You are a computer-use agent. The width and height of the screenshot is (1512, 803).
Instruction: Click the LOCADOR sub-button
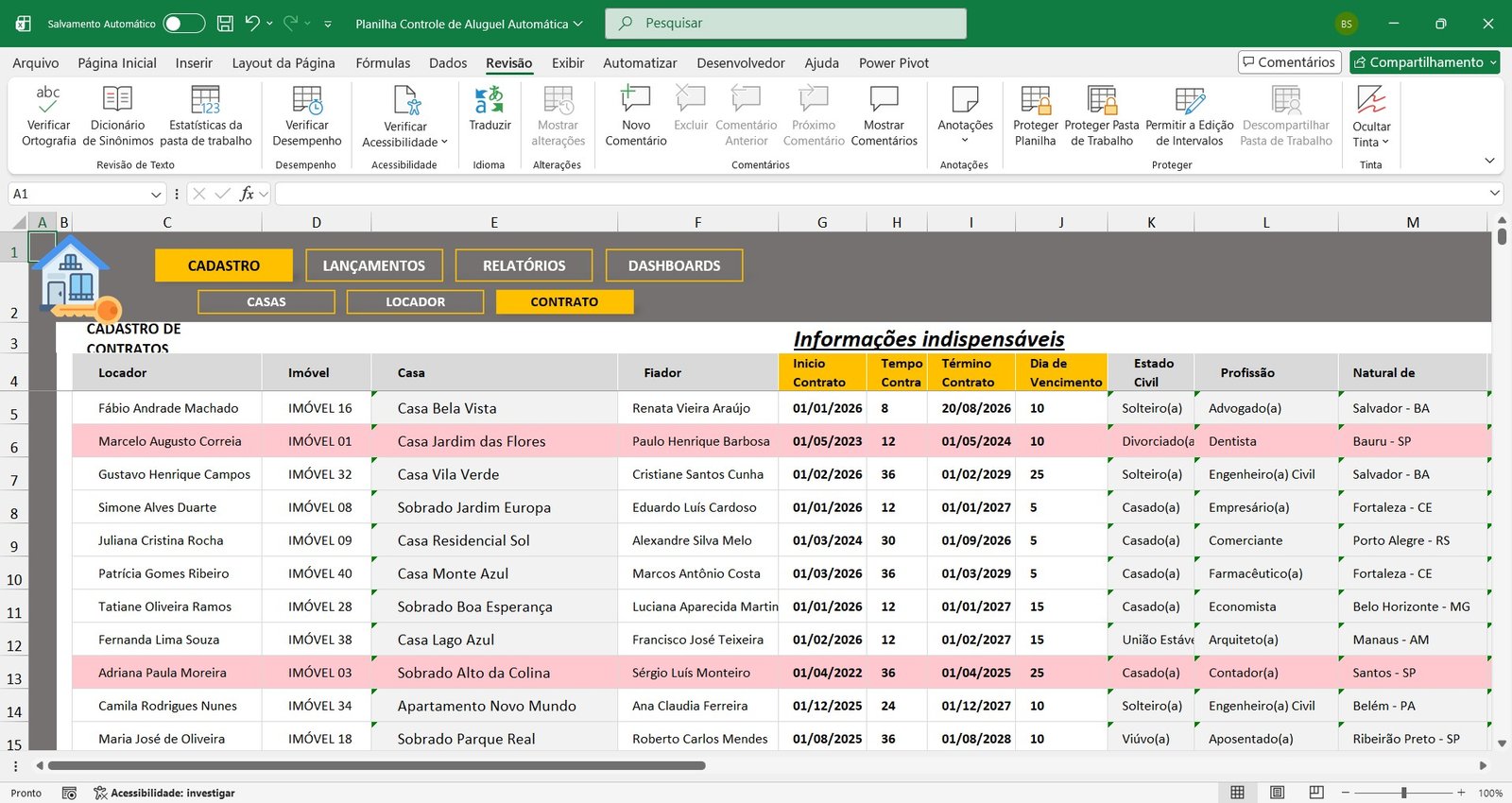tap(416, 301)
